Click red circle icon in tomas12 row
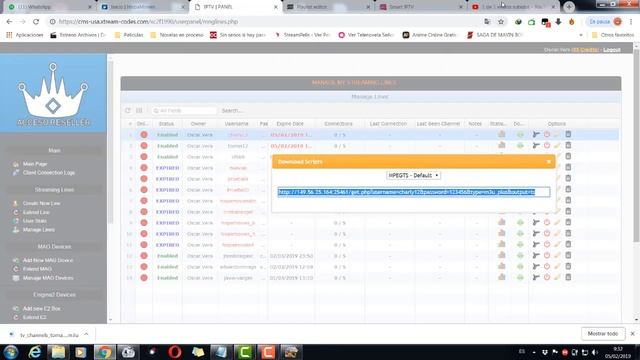Viewport: 640px width, 360px height. coord(144,146)
